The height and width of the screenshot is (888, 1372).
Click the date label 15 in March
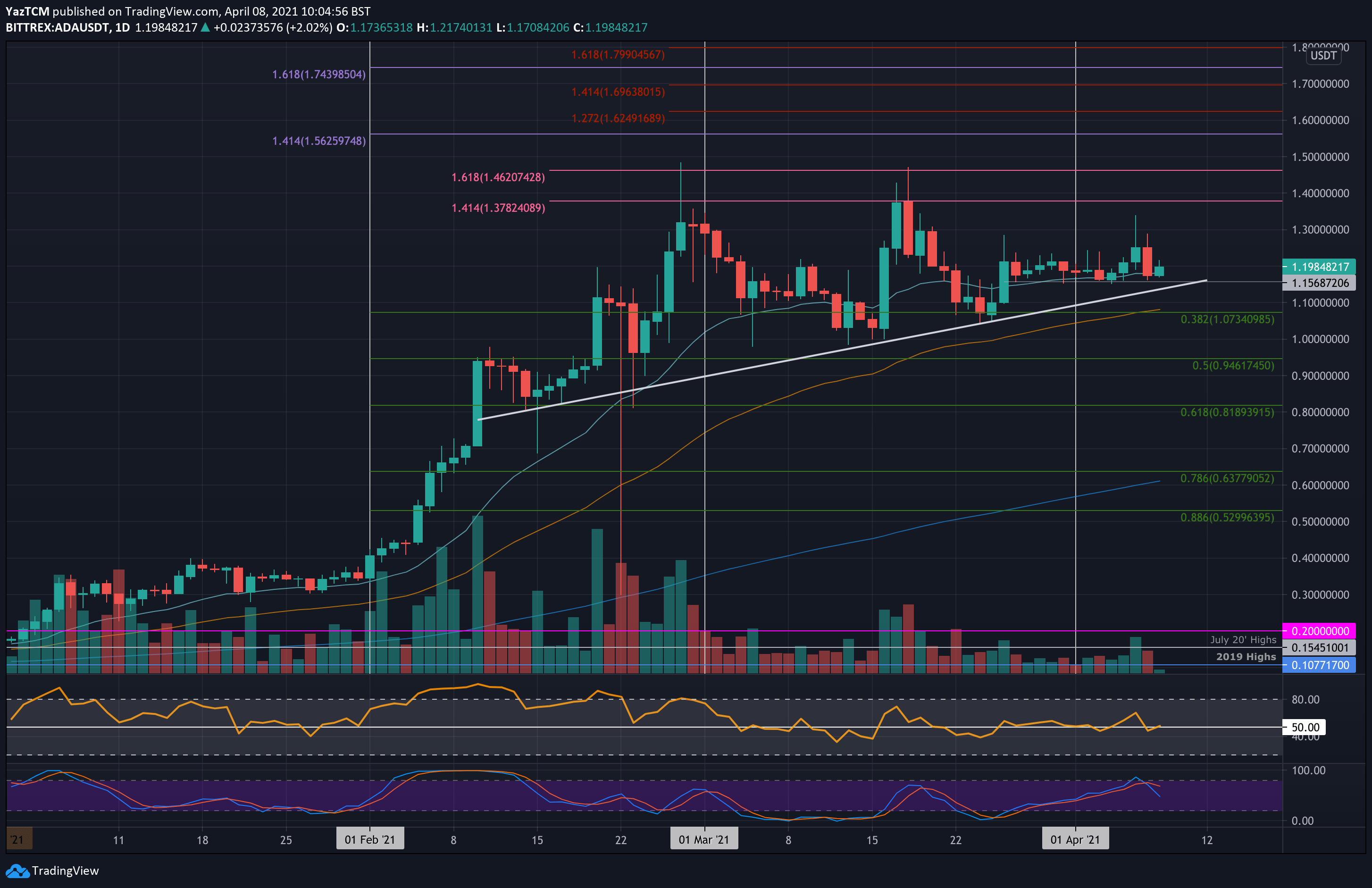point(871,839)
